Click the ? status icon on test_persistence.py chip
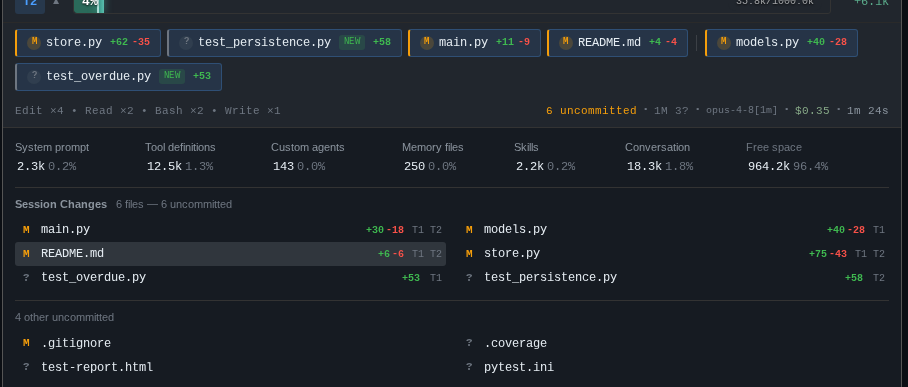Image resolution: width=908 pixels, height=387 pixels. pos(186,42)
